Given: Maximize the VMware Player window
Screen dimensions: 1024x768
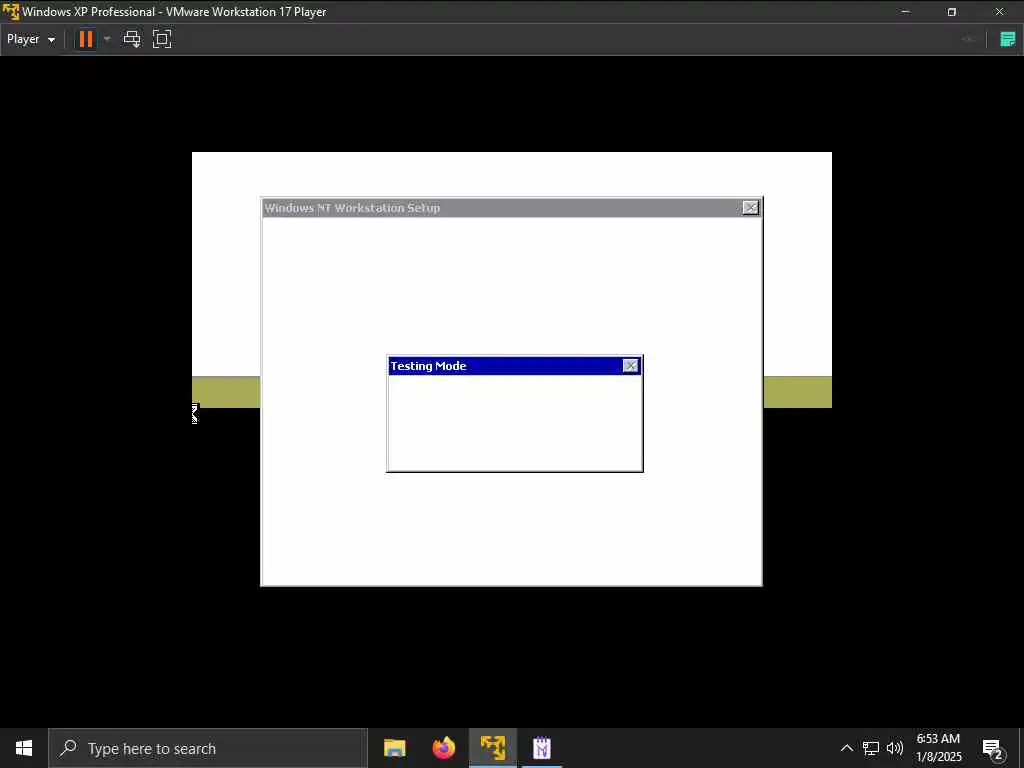Looking at the screenshot, I should [952, 12].
